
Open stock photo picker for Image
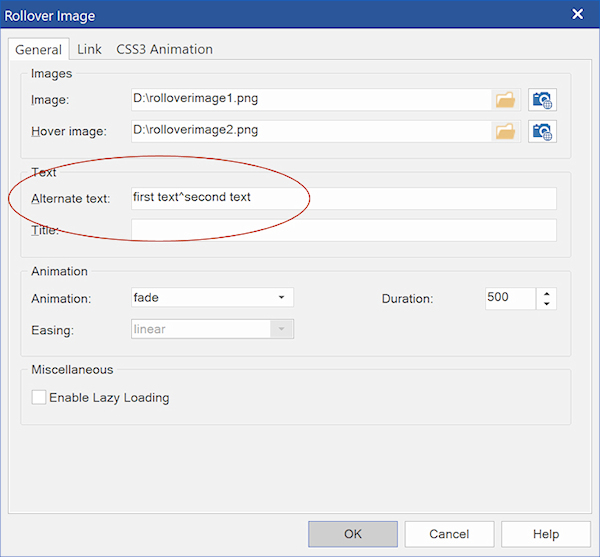[x=542, y=99]
